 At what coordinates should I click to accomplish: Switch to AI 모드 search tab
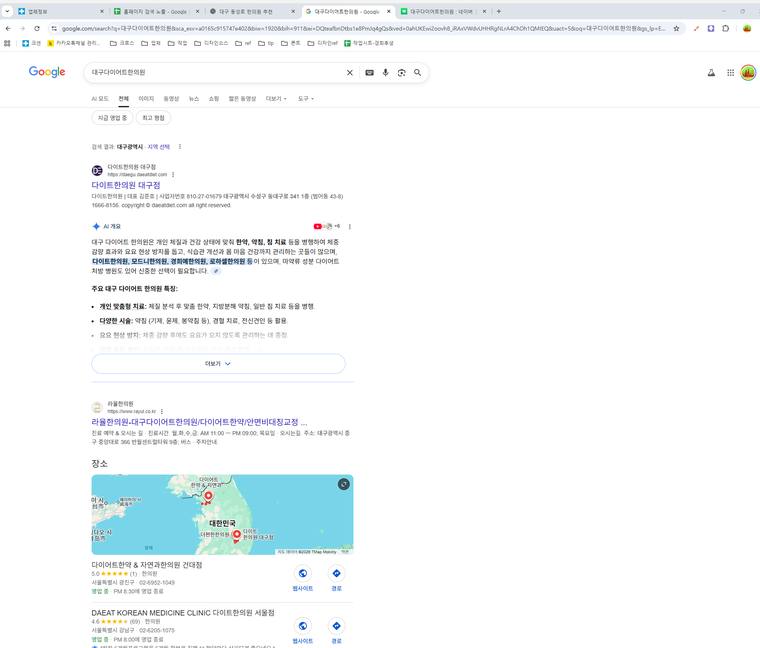click(x=100, y=98)
